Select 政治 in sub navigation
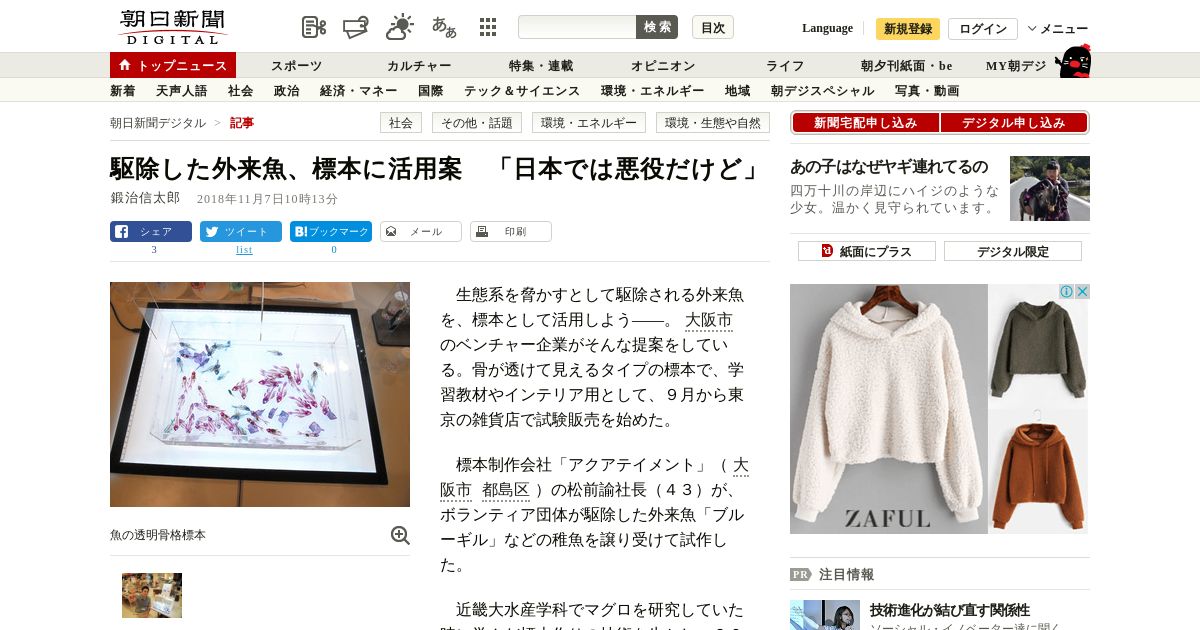The image size is (1200, 630). 287,91
